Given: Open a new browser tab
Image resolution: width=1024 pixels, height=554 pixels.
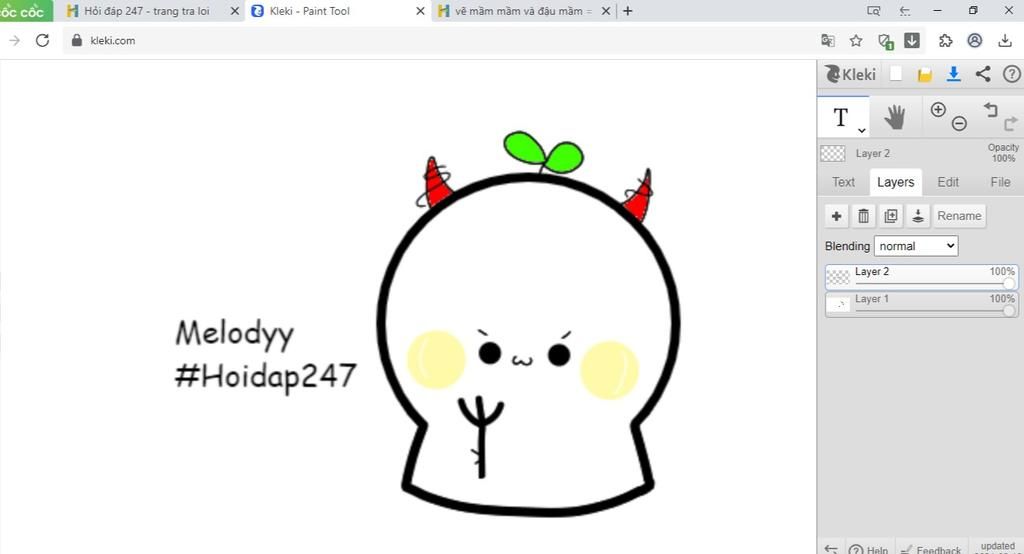Looking at the screenshot, I should (x=628, y=11).
